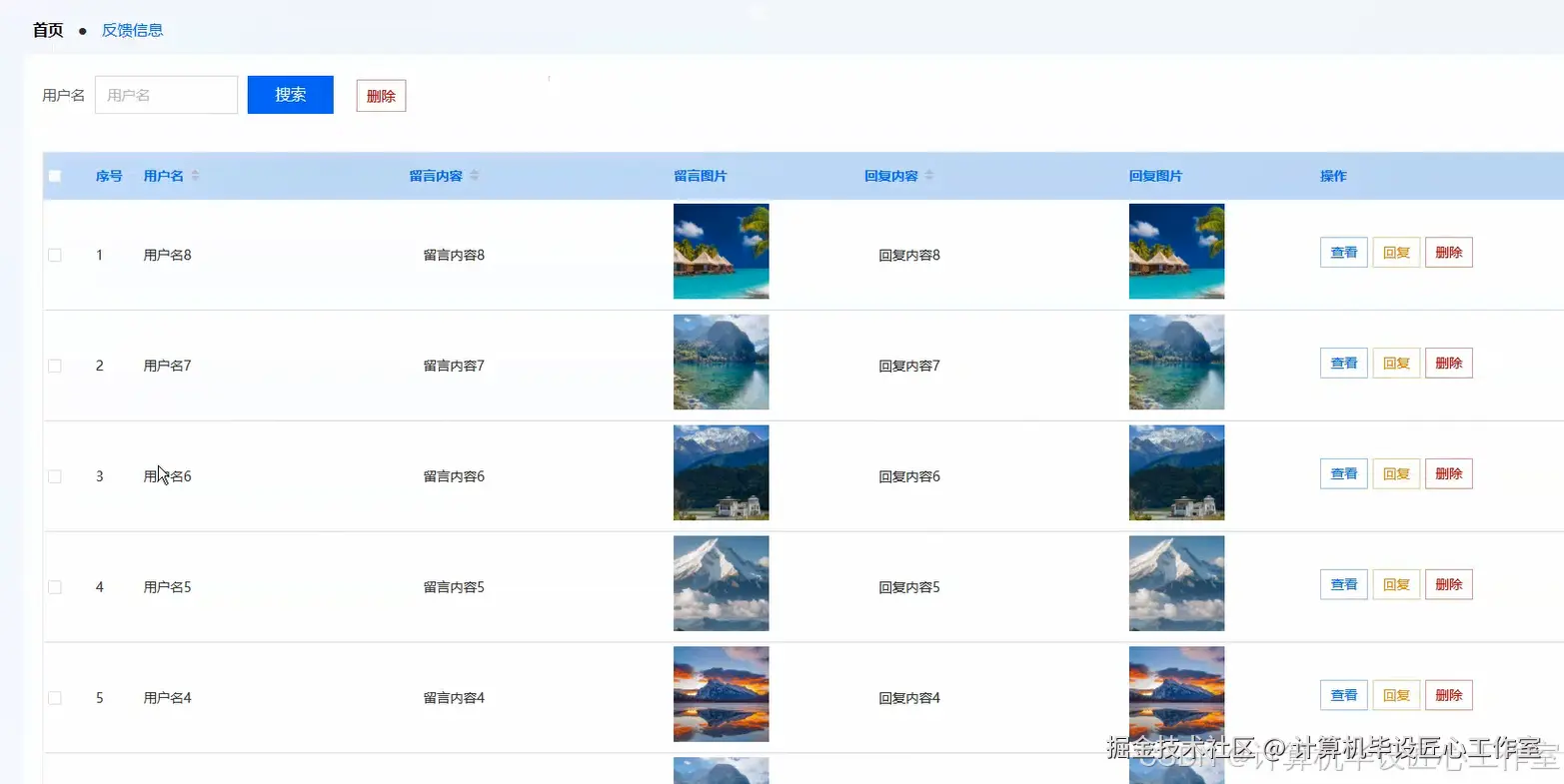Select the 留言内容6 cell
The height and width of the screenshot is (784, 1564).
[x=454, y=476]
